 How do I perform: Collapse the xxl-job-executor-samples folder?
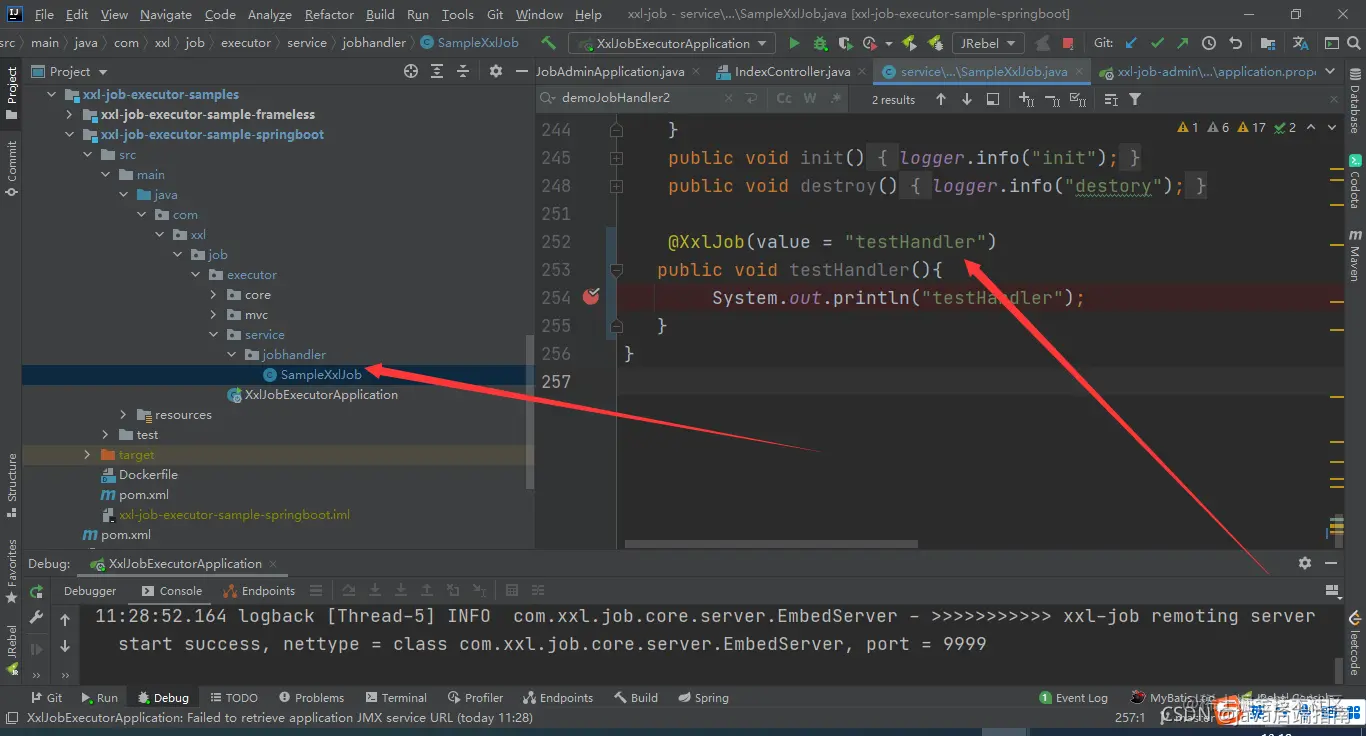pyautogui.click(x=52, y=95)
